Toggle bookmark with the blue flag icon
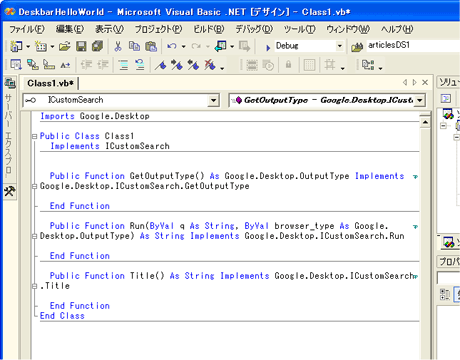The width and height of the screenshot is (460, 360). (x=161, y=65)
